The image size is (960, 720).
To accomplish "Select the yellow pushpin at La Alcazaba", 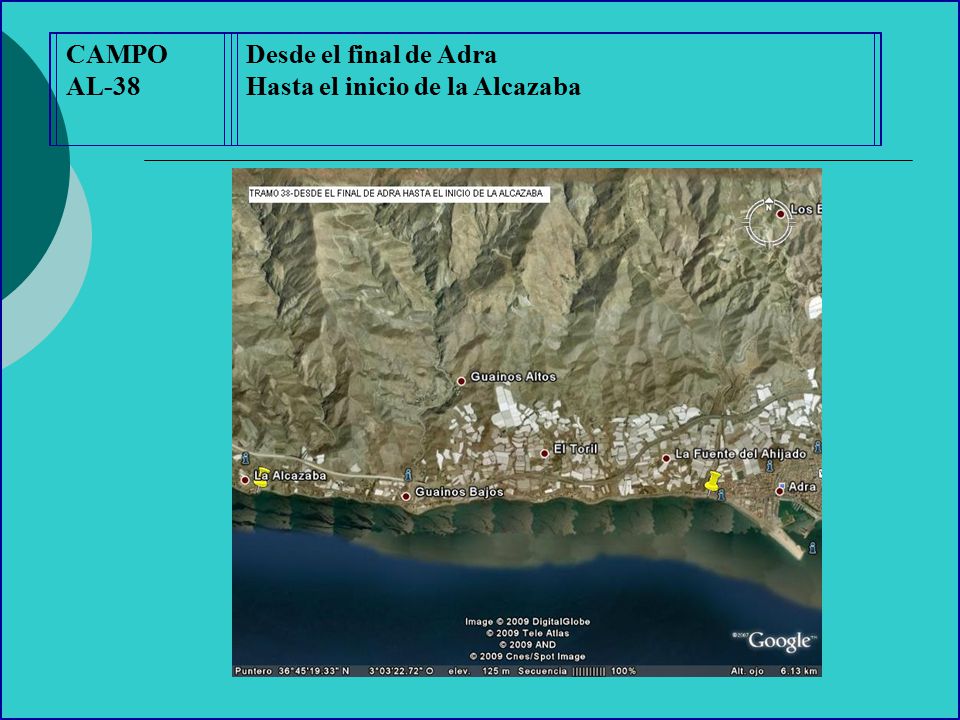I will pyautogui.click(x=261, y=478).
